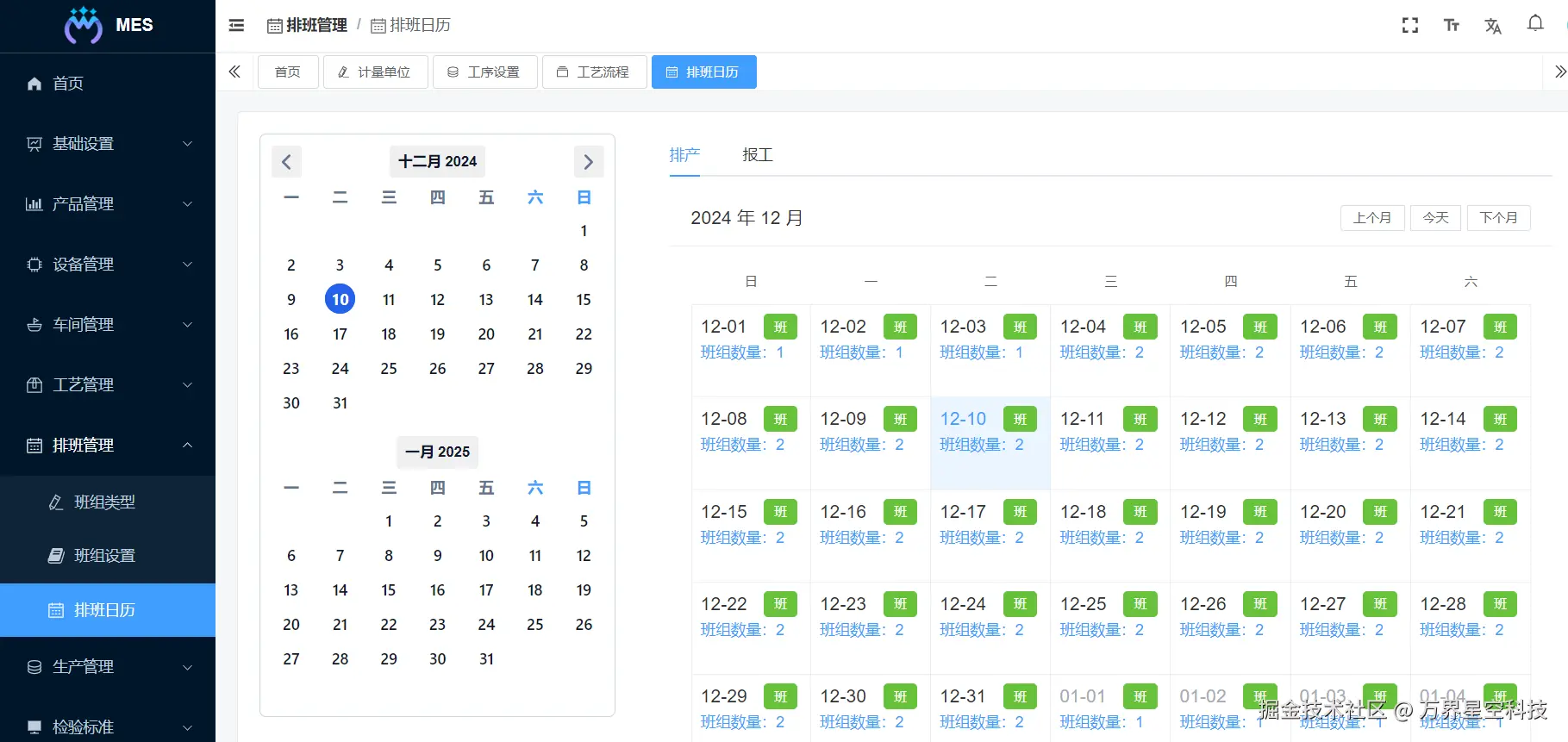1568x742 pixels.
Task: Go to next month in mini calendar
Action: click(x=588, y=162)
